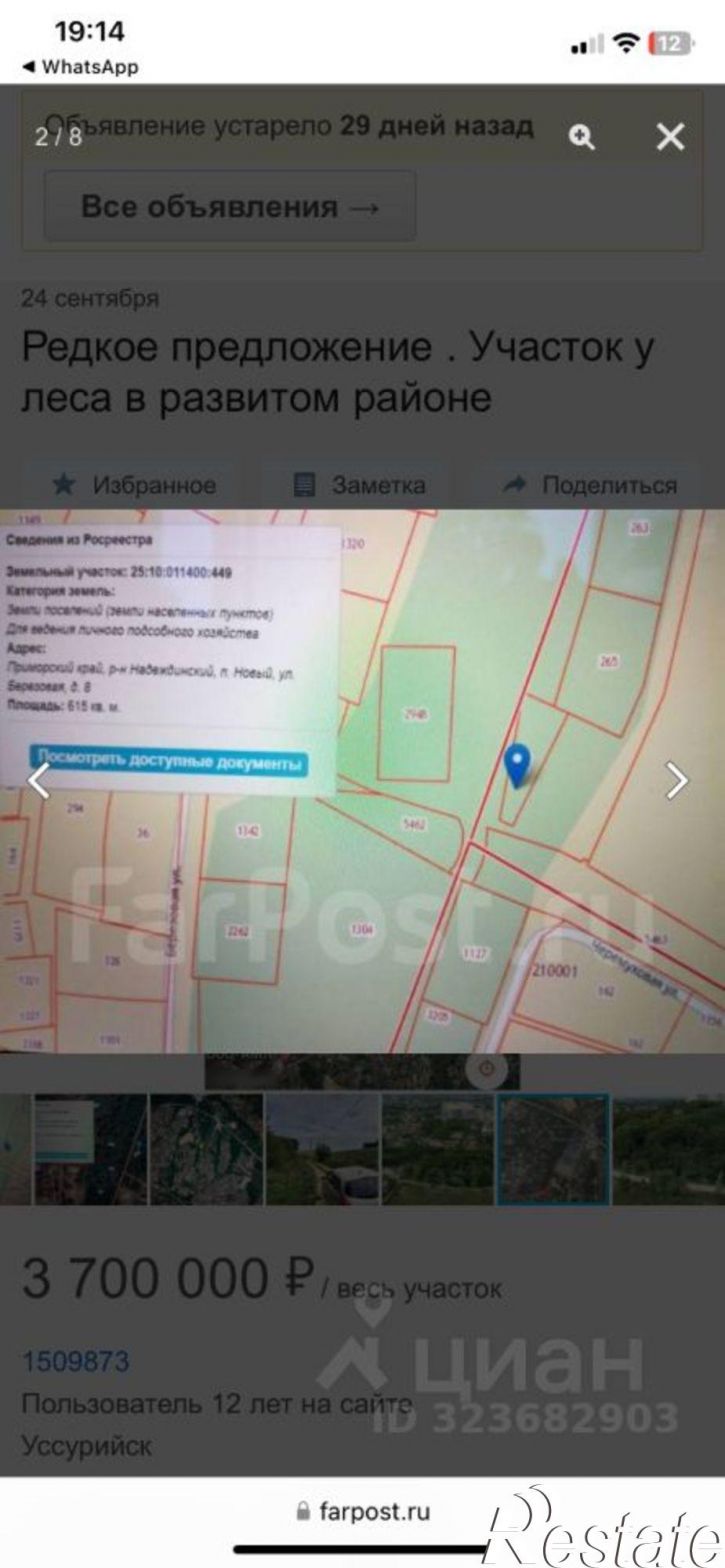The image size is (725, 1568).
Task: Return to WhatsApp via back link
Action: (x=80, y=67)
